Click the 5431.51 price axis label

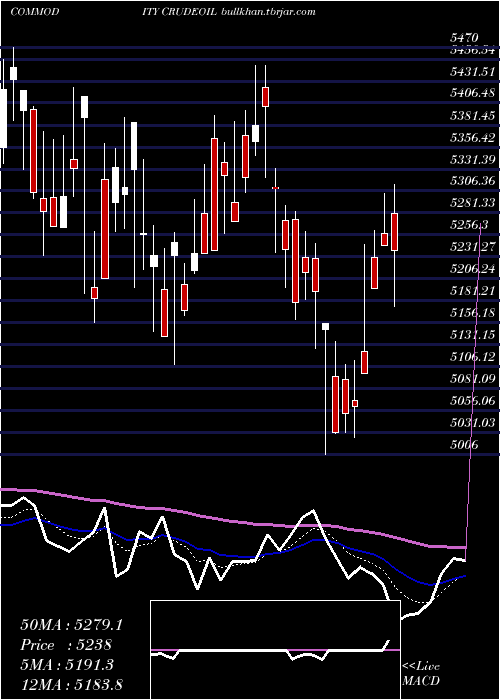[473, 71]
